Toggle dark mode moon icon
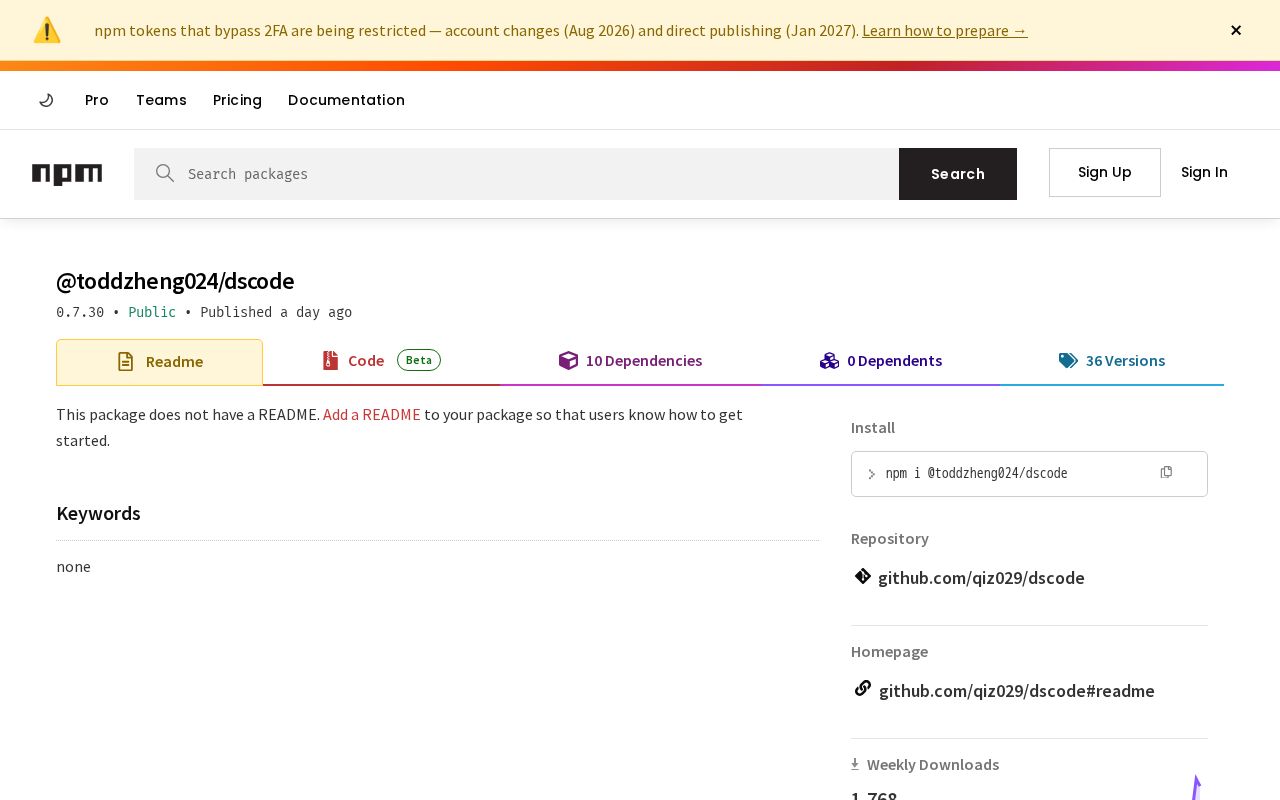 pos(46,100)
